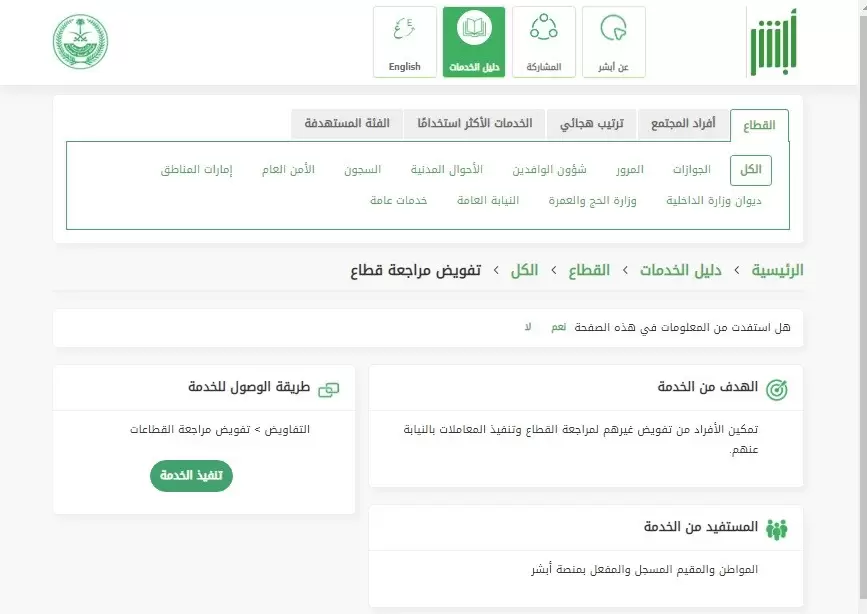Filter services by شؤون الوافدين
Screen dimensions: 867x614
click(549, 170)
